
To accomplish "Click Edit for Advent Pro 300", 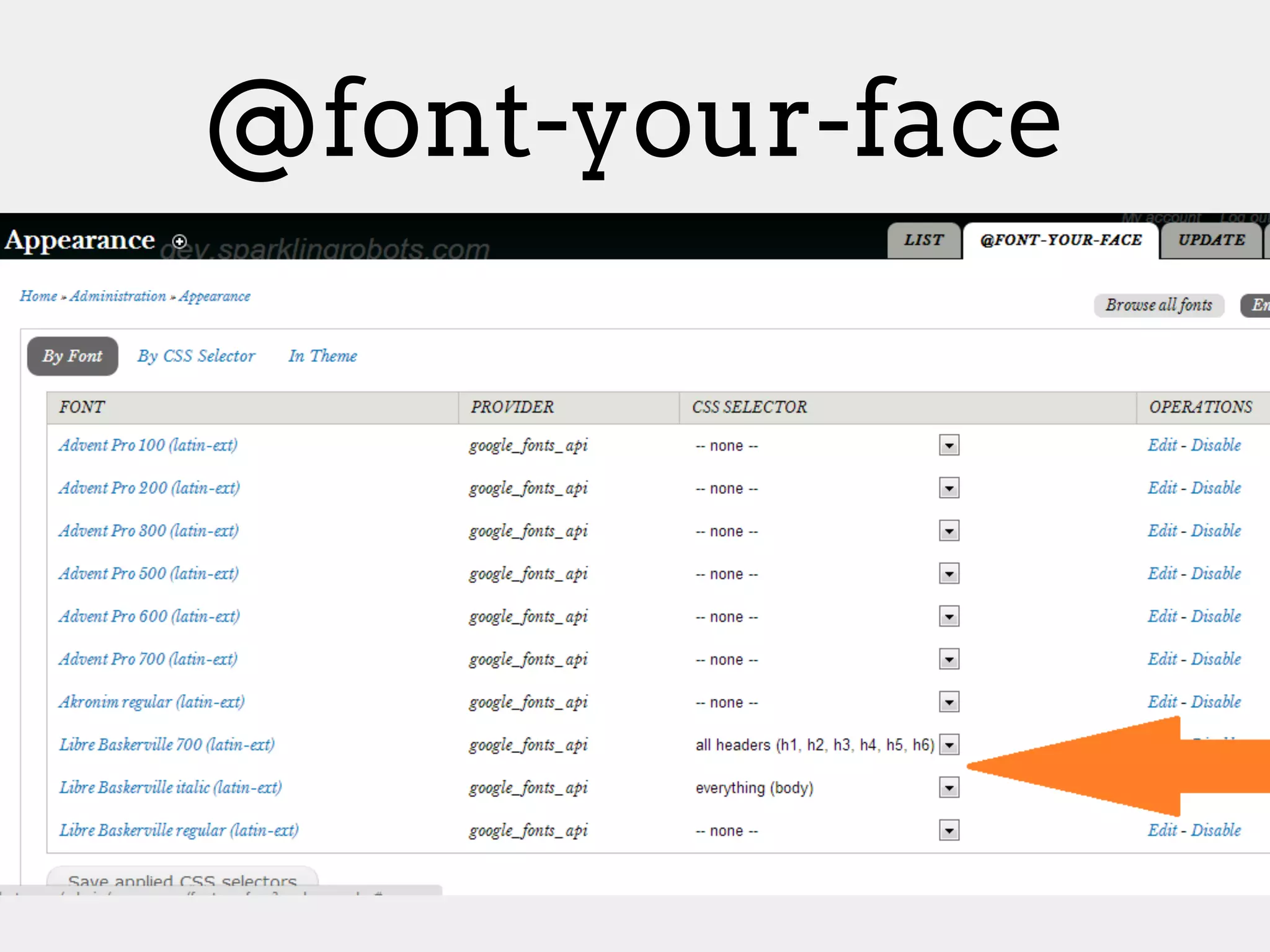I will (1162, 531).
